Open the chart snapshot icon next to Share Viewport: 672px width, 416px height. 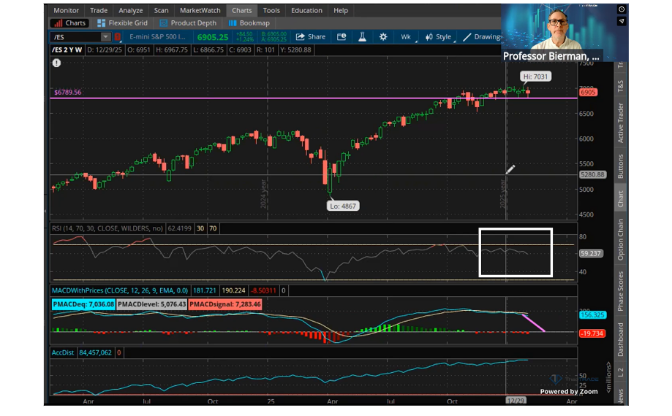342,37
